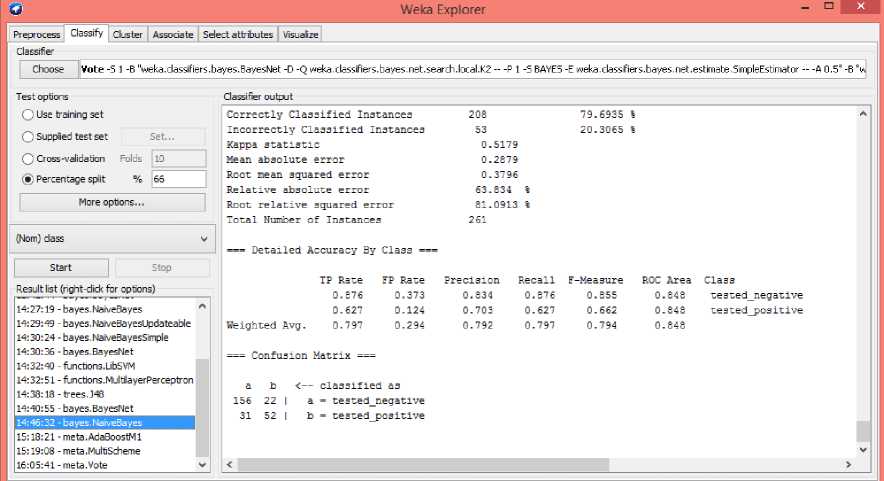The height and width of the screenshot is (481, 884).
Task: Click the percentage split value field
Action: pos(179,179)
